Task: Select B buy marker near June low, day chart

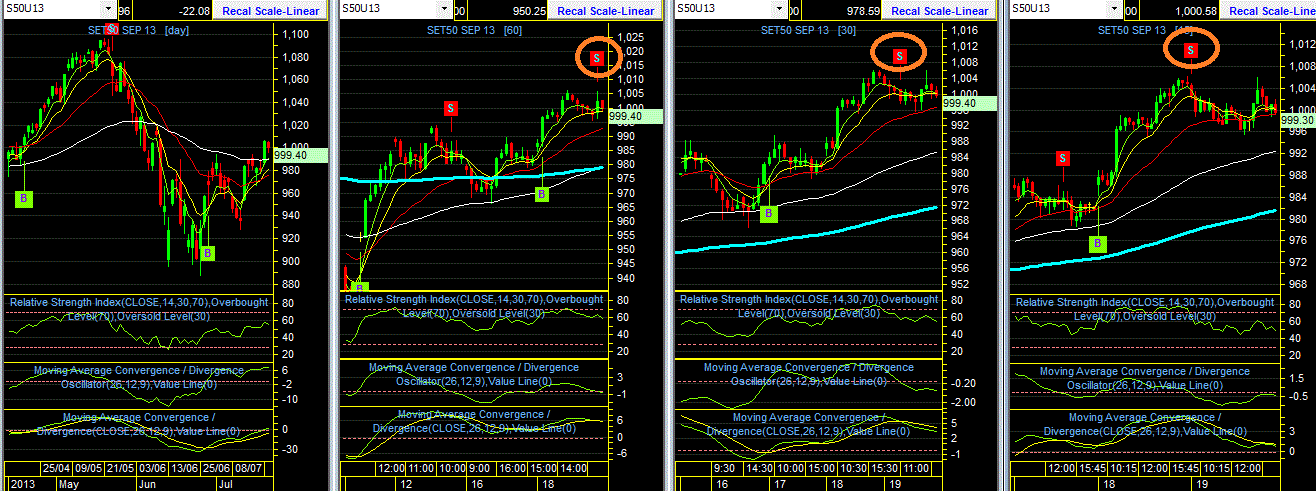Action: tap(207, 253)
